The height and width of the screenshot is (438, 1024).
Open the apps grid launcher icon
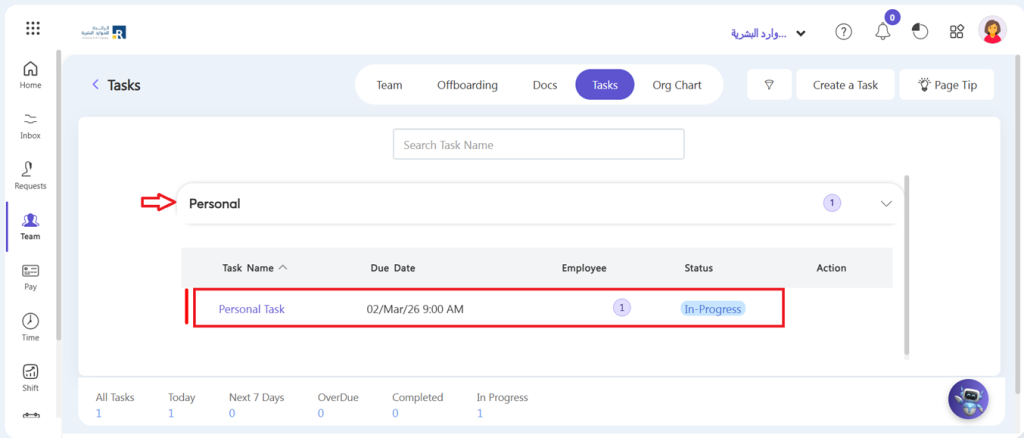tap(33, 29)
